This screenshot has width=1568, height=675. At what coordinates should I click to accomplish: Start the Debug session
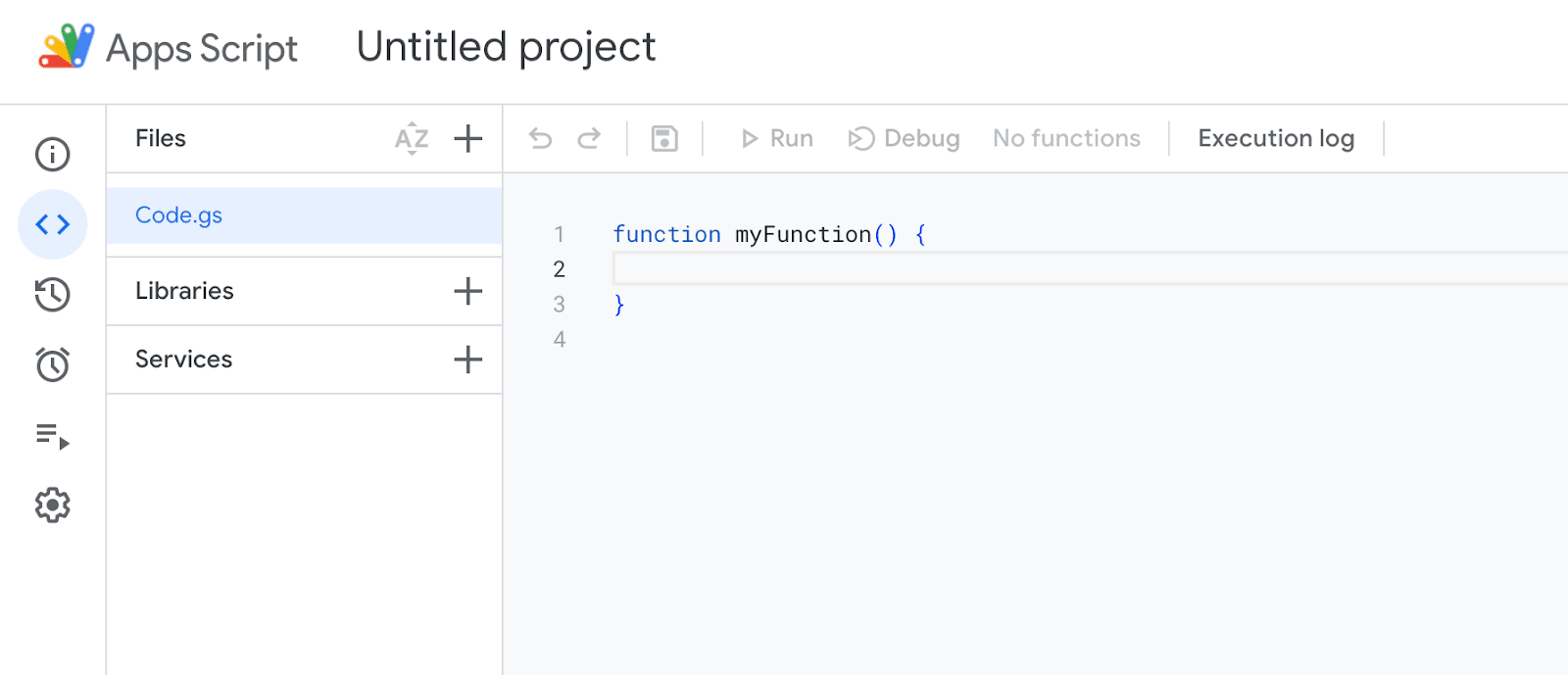903,138
